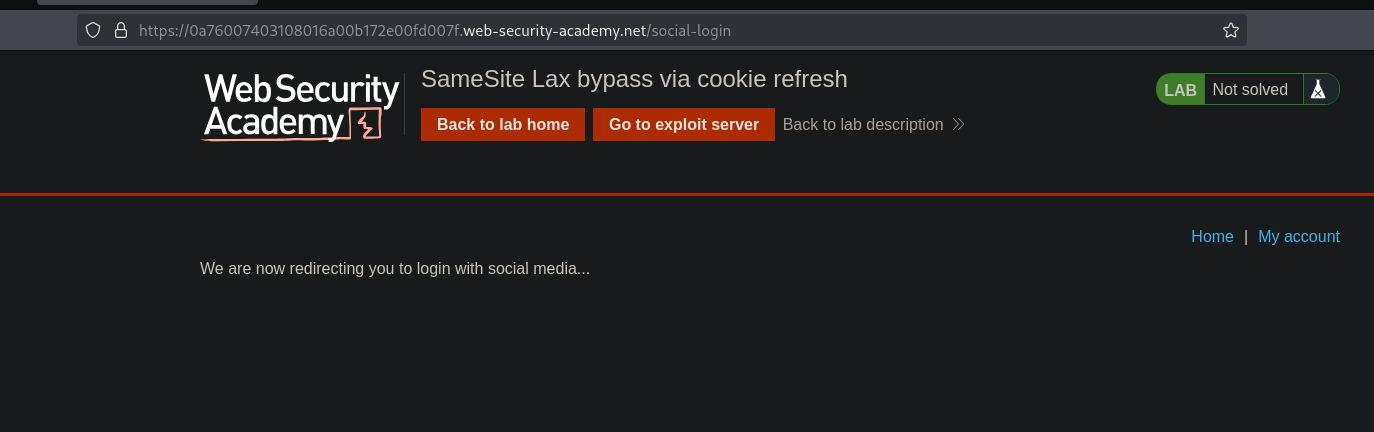Click the green LAB badge
Viewport: 1374px width, 432px height.
[x=1180, y=89]
